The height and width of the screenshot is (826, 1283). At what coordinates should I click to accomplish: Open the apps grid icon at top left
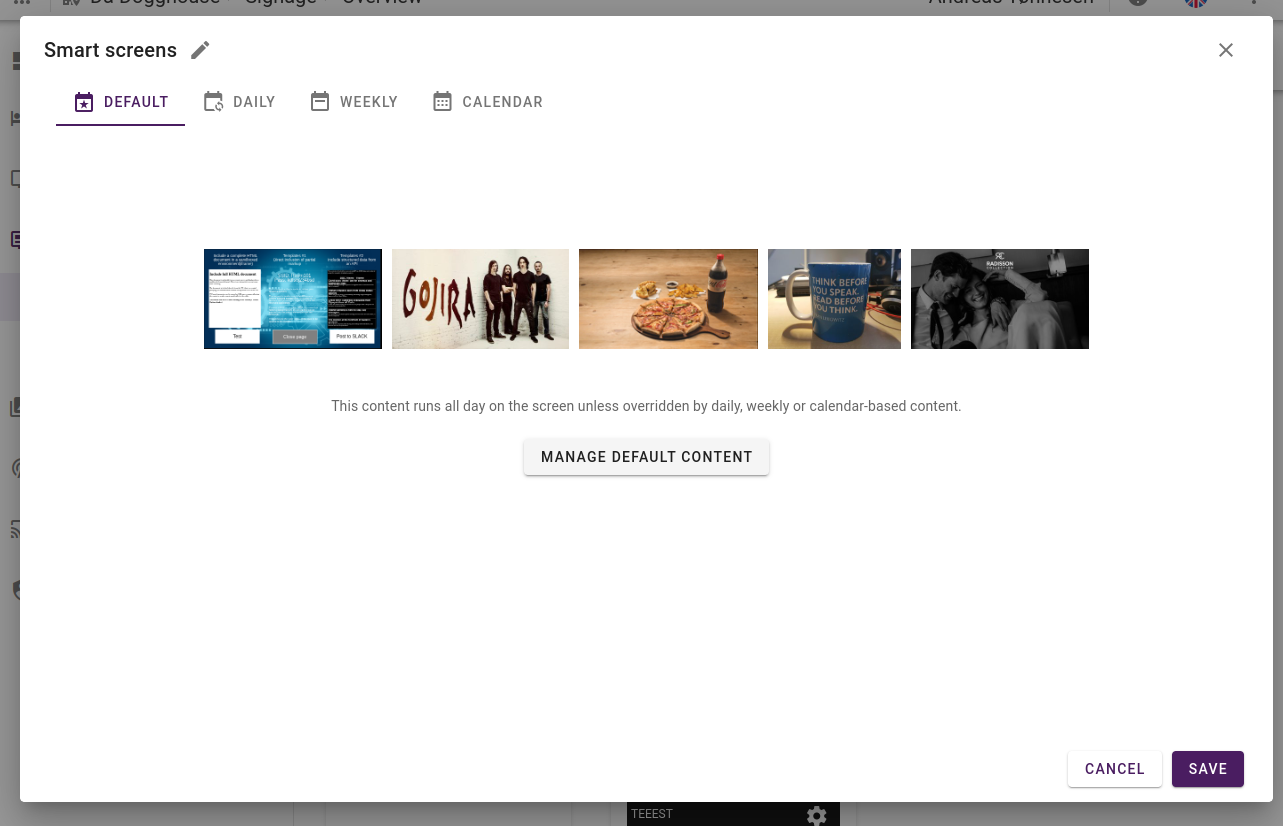(22, 4)
